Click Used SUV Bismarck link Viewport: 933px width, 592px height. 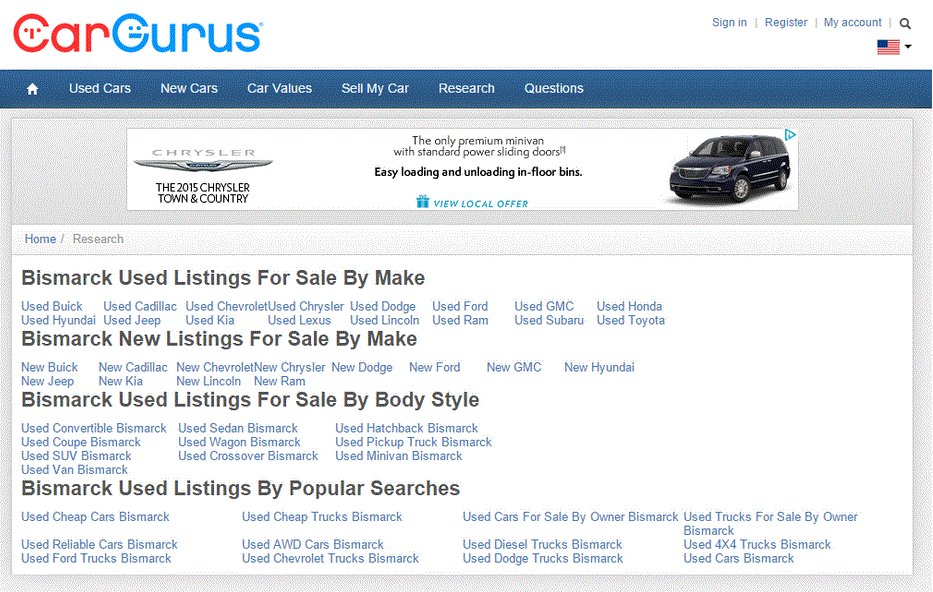[x=76, y=456]
